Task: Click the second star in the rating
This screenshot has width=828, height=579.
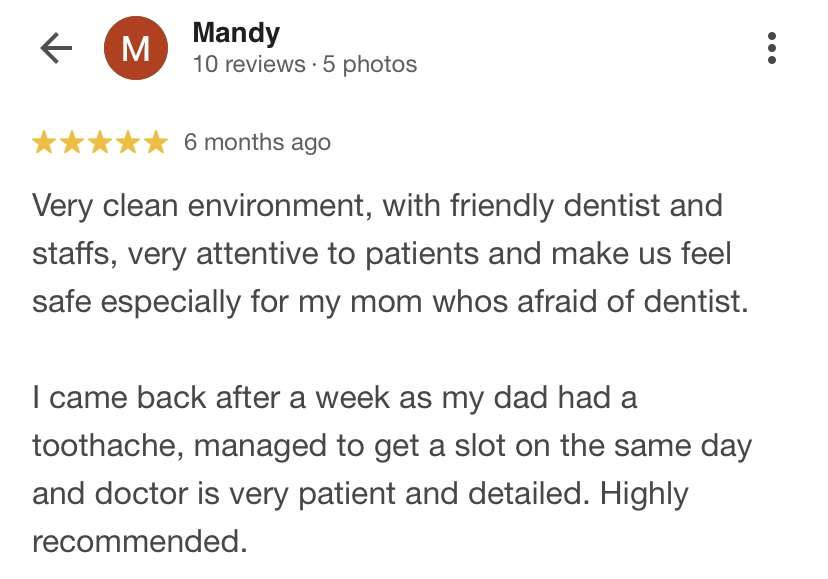Action: (x=72, y=143)
